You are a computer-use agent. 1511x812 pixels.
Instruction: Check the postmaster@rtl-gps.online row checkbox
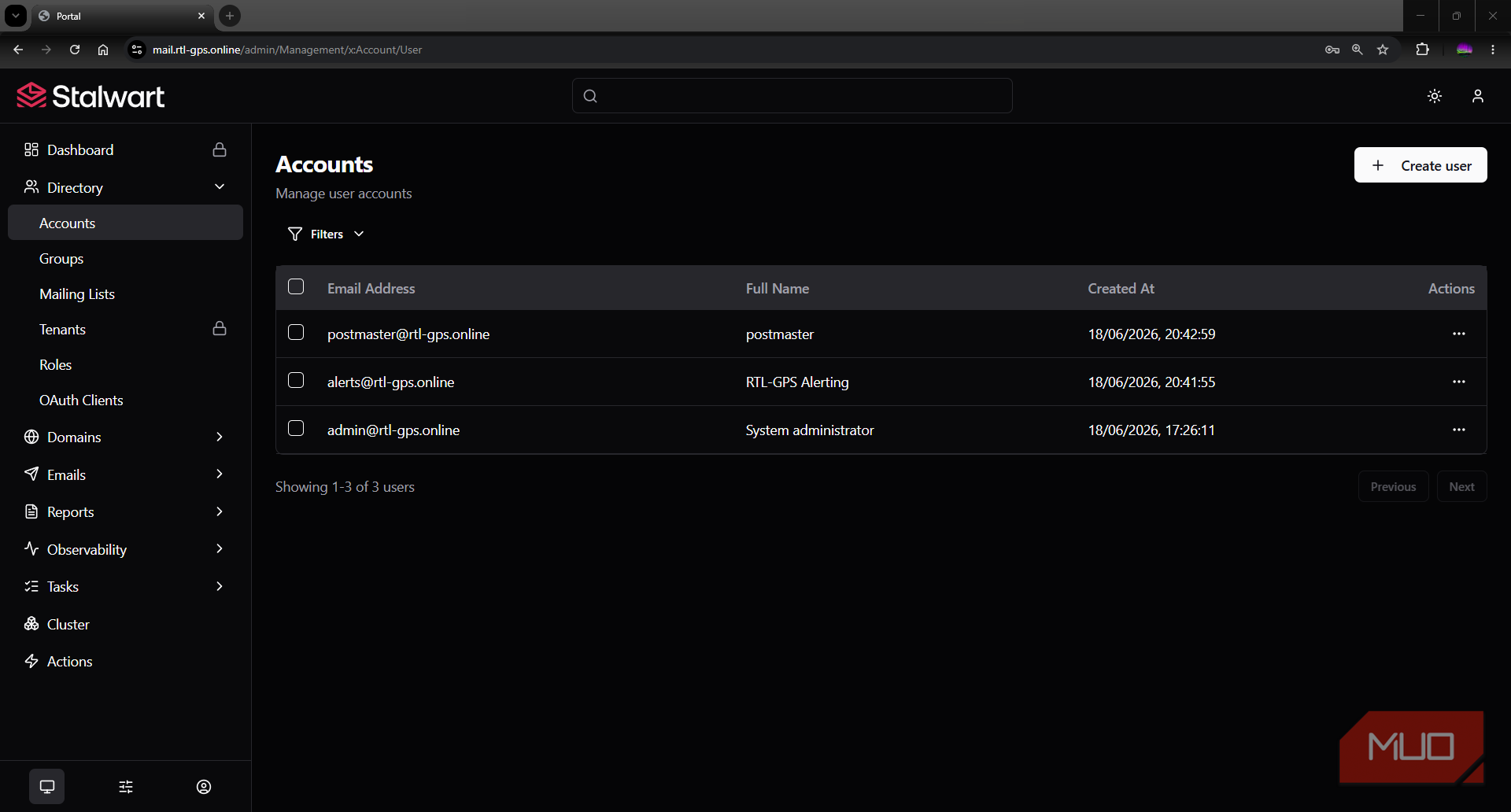(296, 332)
